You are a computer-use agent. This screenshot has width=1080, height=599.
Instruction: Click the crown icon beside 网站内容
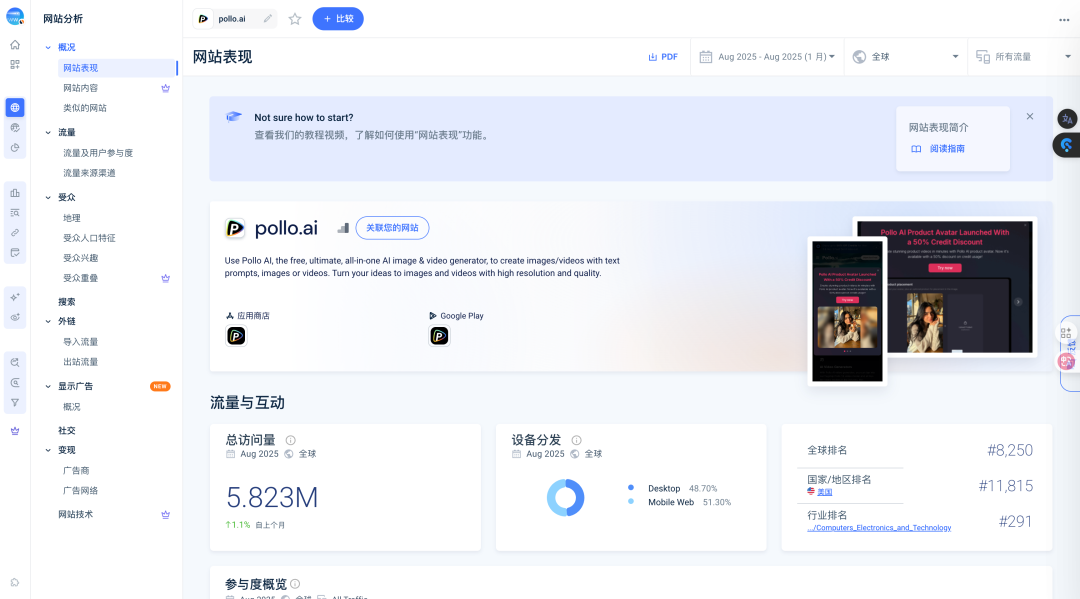165,88
